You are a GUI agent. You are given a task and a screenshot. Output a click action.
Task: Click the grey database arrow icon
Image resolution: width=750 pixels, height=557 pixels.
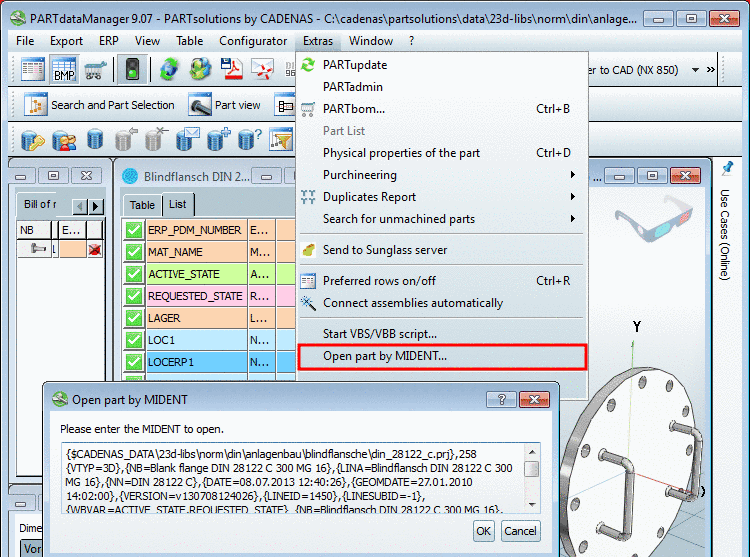[x=125, y=140]
